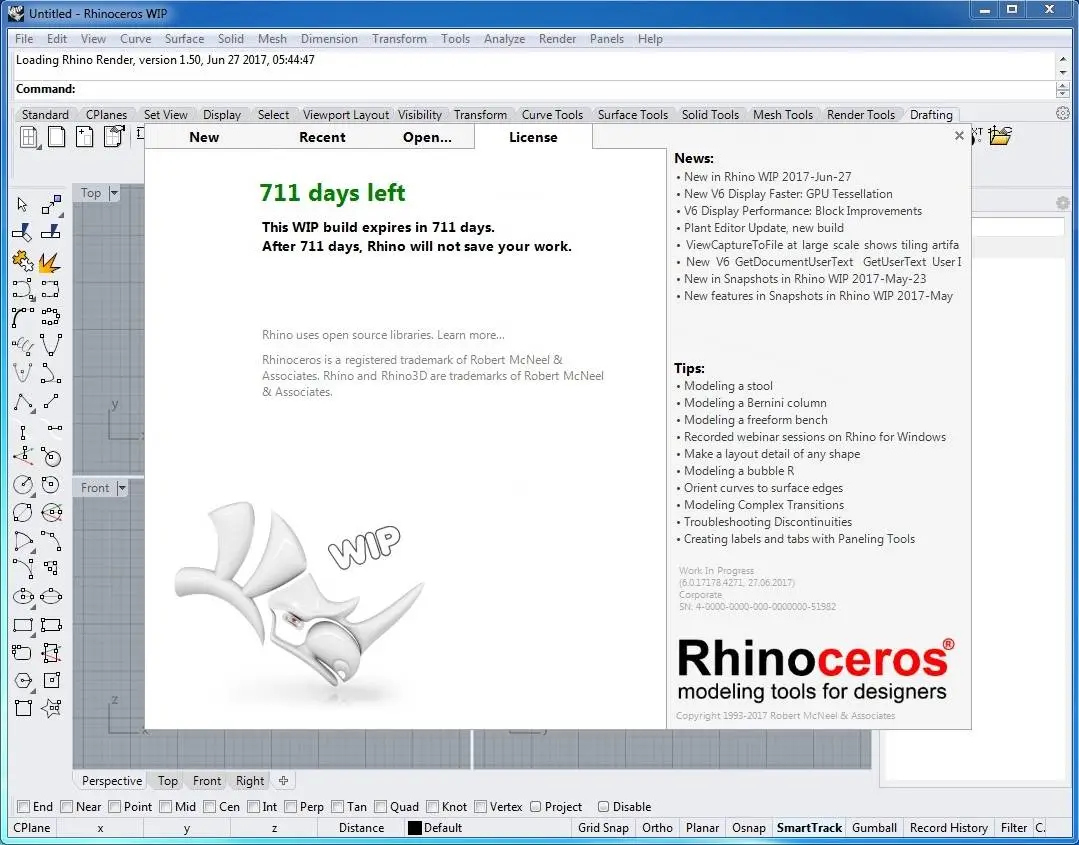Toggle the Disable osnap option
Viewport: 1079px width, 845px height.
pos(603,806)
